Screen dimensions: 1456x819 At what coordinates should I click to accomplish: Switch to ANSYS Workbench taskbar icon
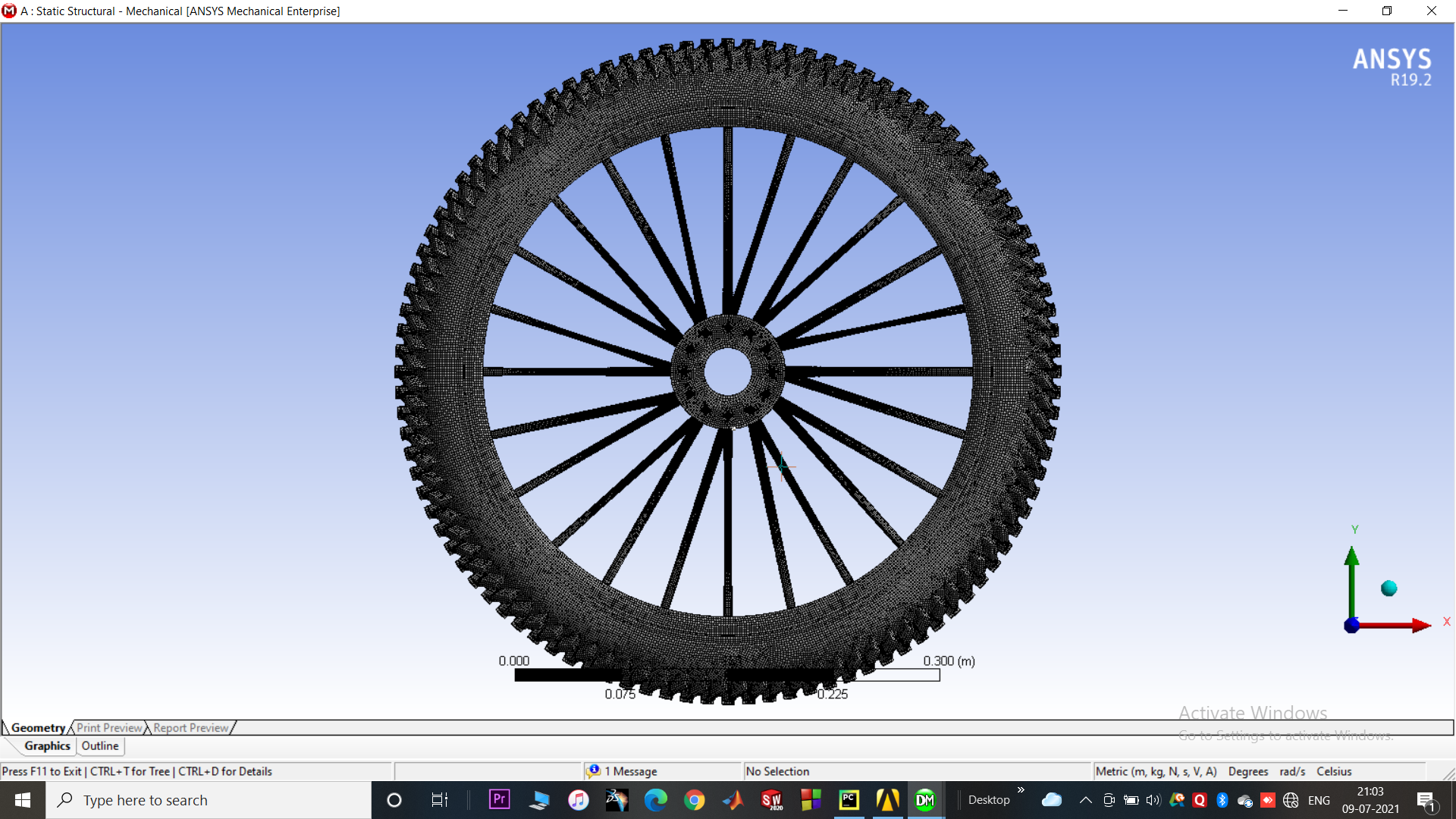(x=887, y=800)
